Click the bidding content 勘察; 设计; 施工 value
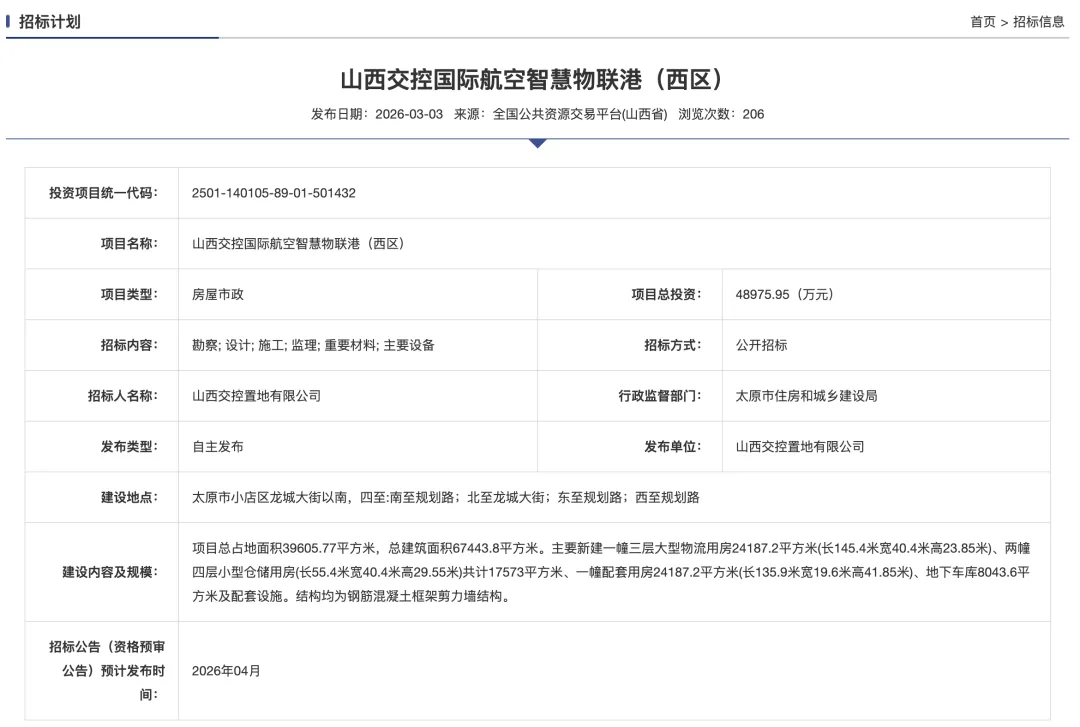 [313, 345]
